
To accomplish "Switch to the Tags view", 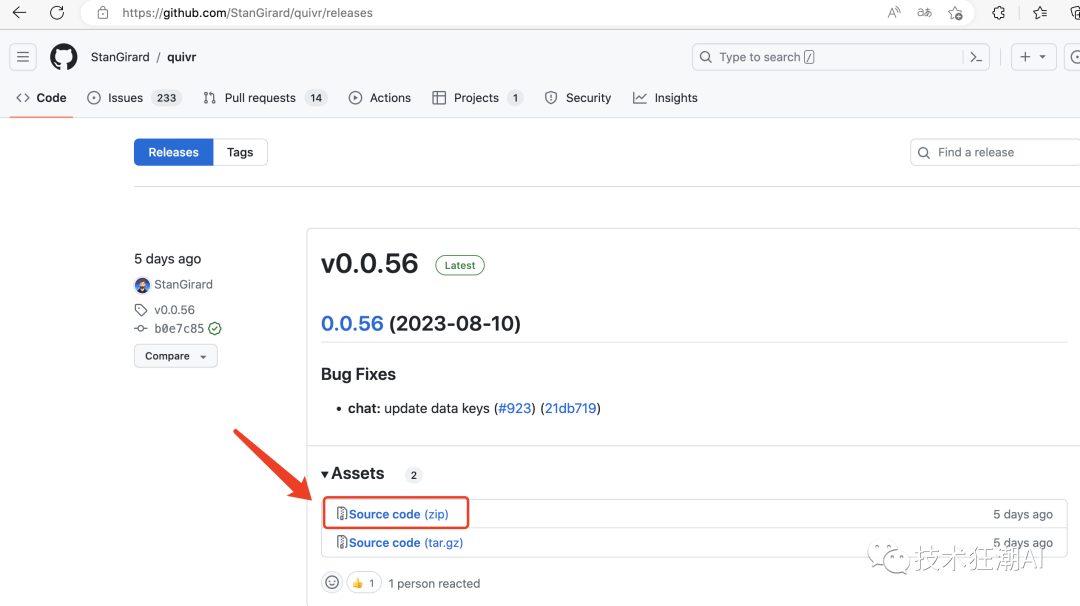I will [240, 152].
